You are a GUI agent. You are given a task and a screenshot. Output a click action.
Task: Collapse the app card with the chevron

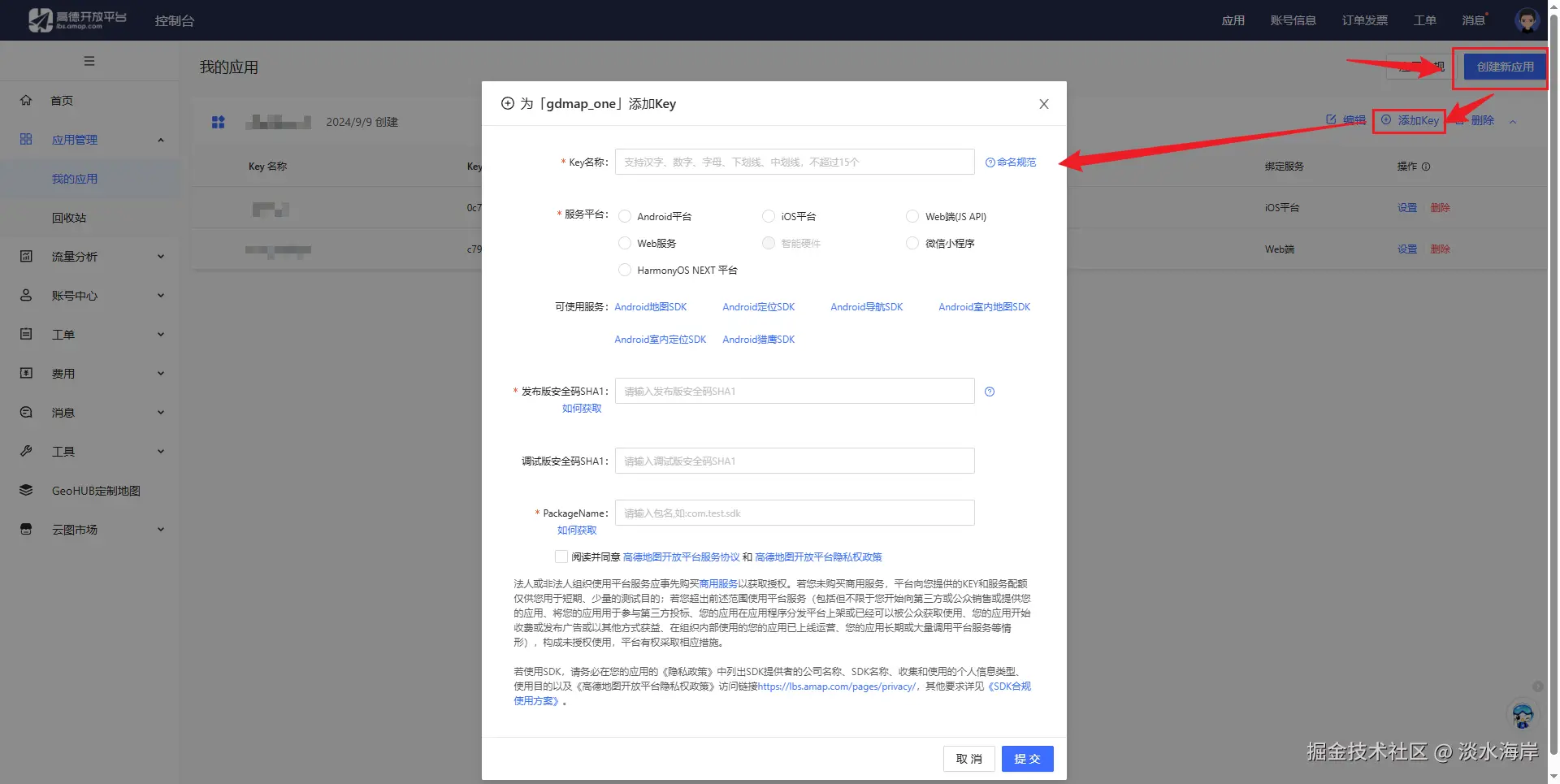click(1513, 122)
